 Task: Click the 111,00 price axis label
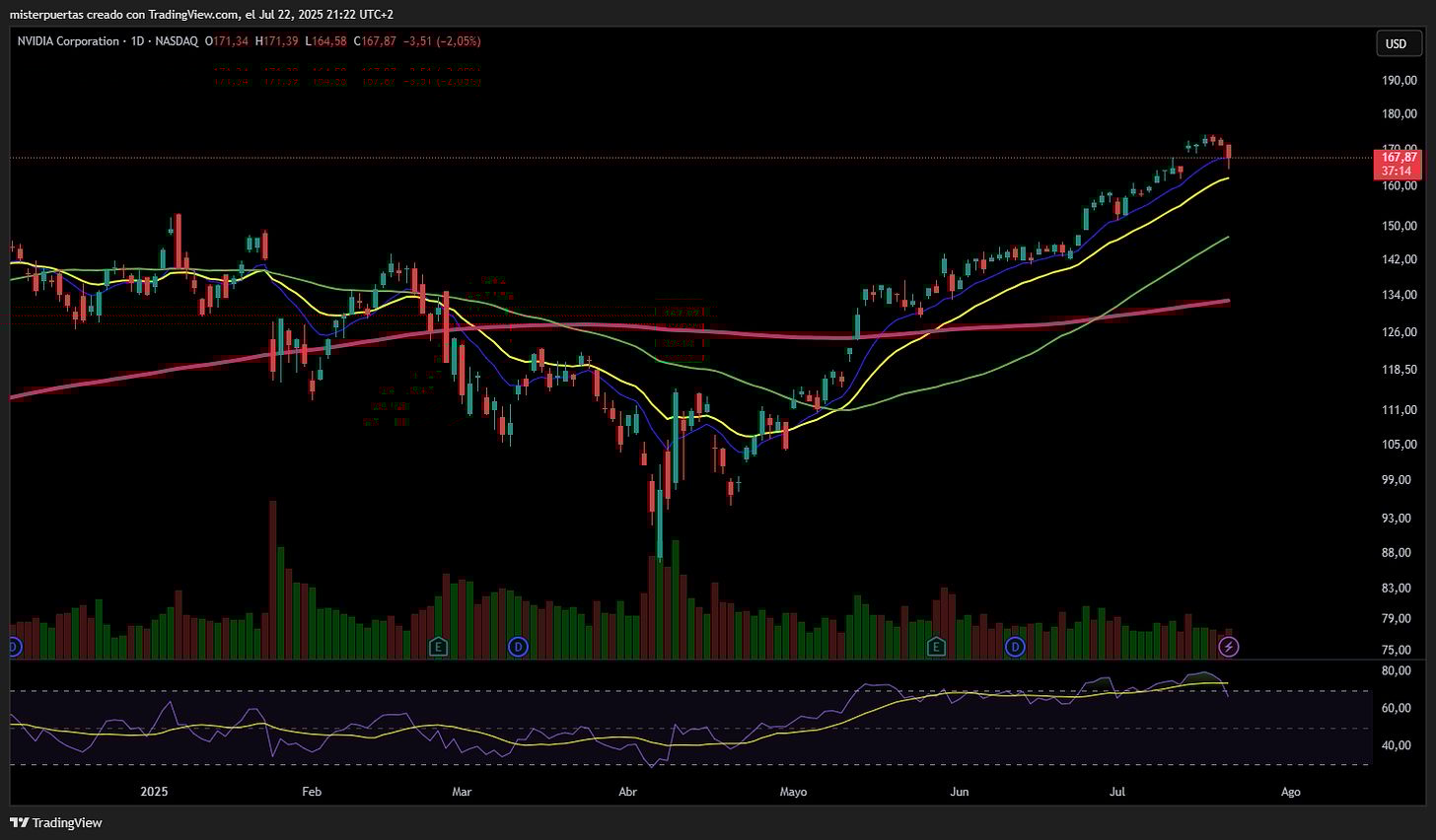[x=1399, y=409]
